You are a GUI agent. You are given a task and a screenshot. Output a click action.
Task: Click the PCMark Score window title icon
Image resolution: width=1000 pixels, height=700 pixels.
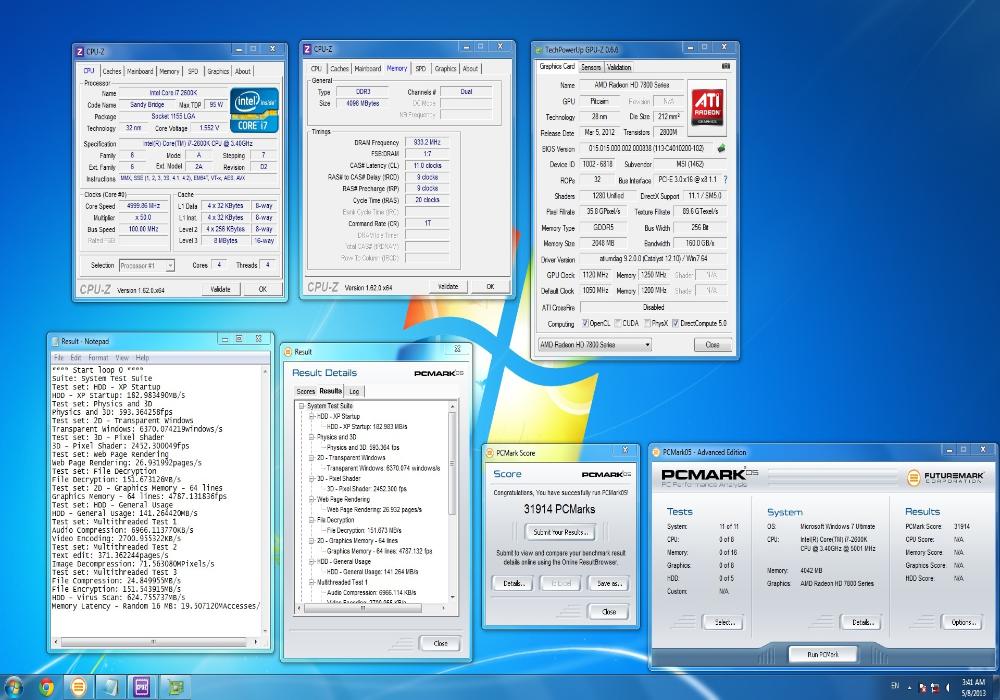(x=490, y=453)
